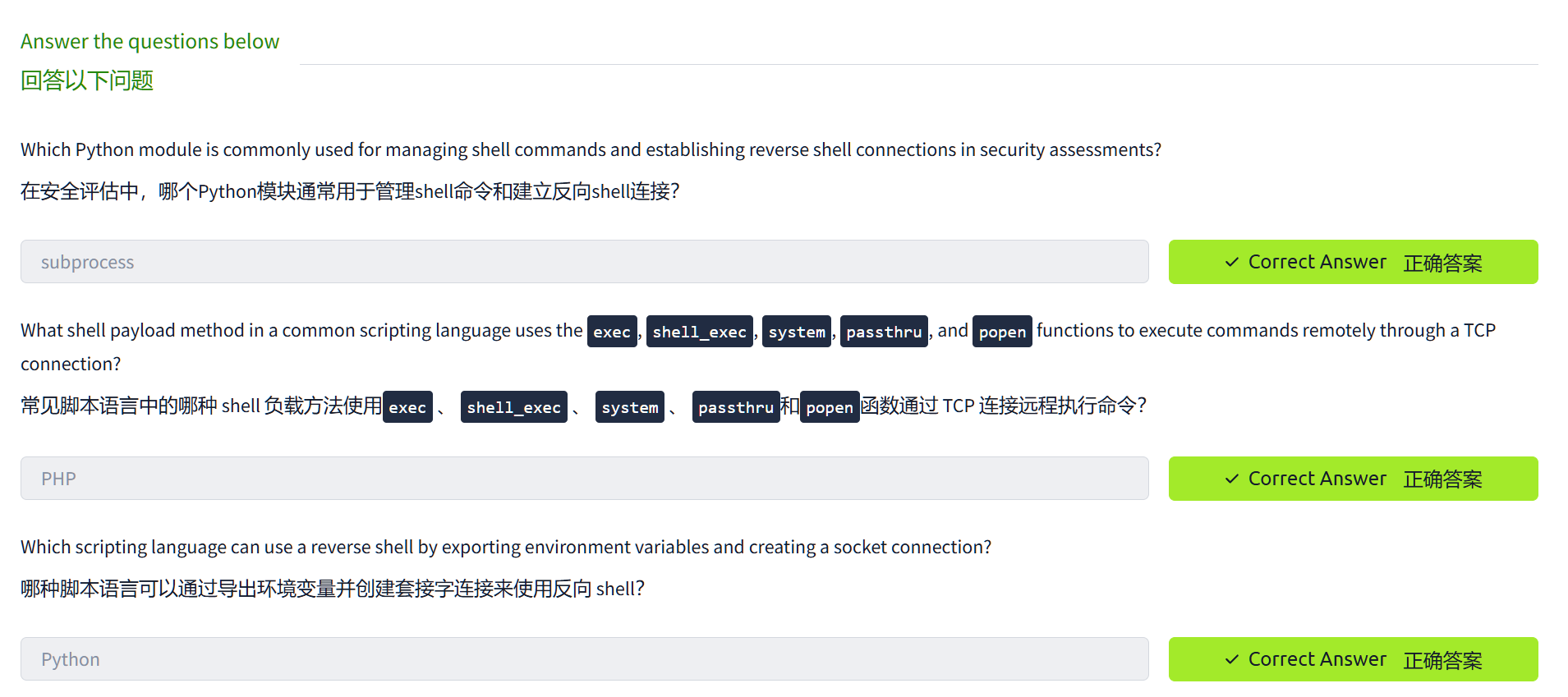
Task: Click the popen code tag in the English question
Action: 1002,332
